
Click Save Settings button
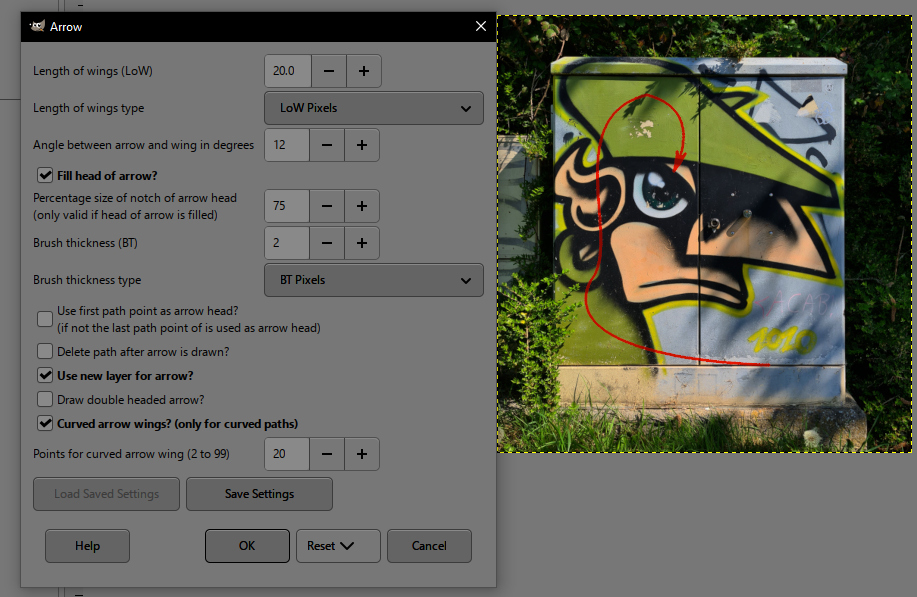pyautogui.click(x=260, y=494)
